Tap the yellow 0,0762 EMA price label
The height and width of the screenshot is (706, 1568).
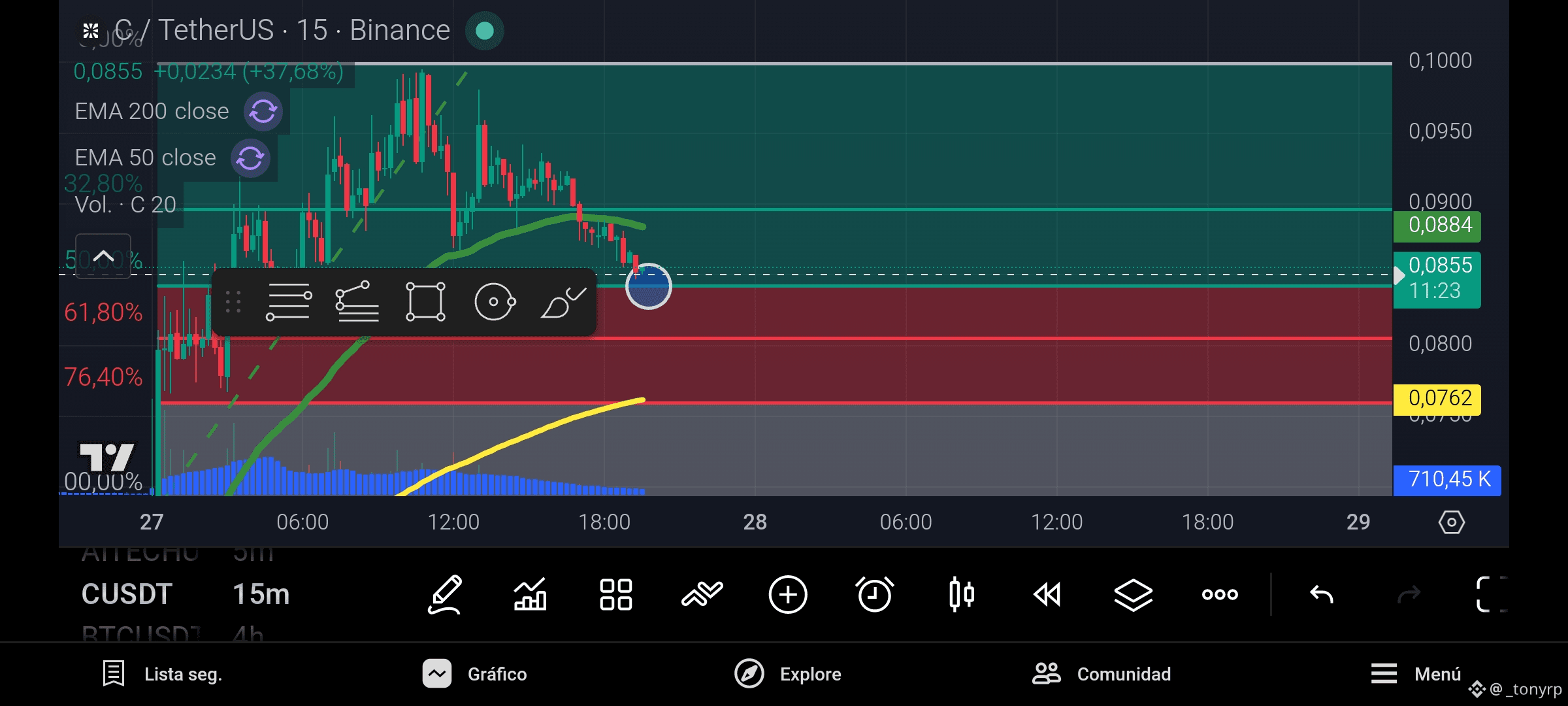[1437, 398]
